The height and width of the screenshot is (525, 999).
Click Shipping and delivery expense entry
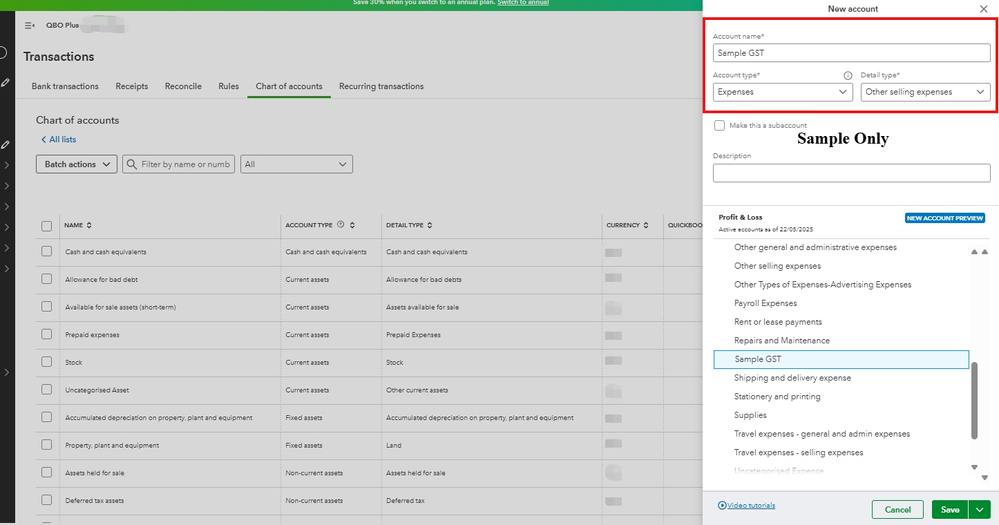pos(793,378)
